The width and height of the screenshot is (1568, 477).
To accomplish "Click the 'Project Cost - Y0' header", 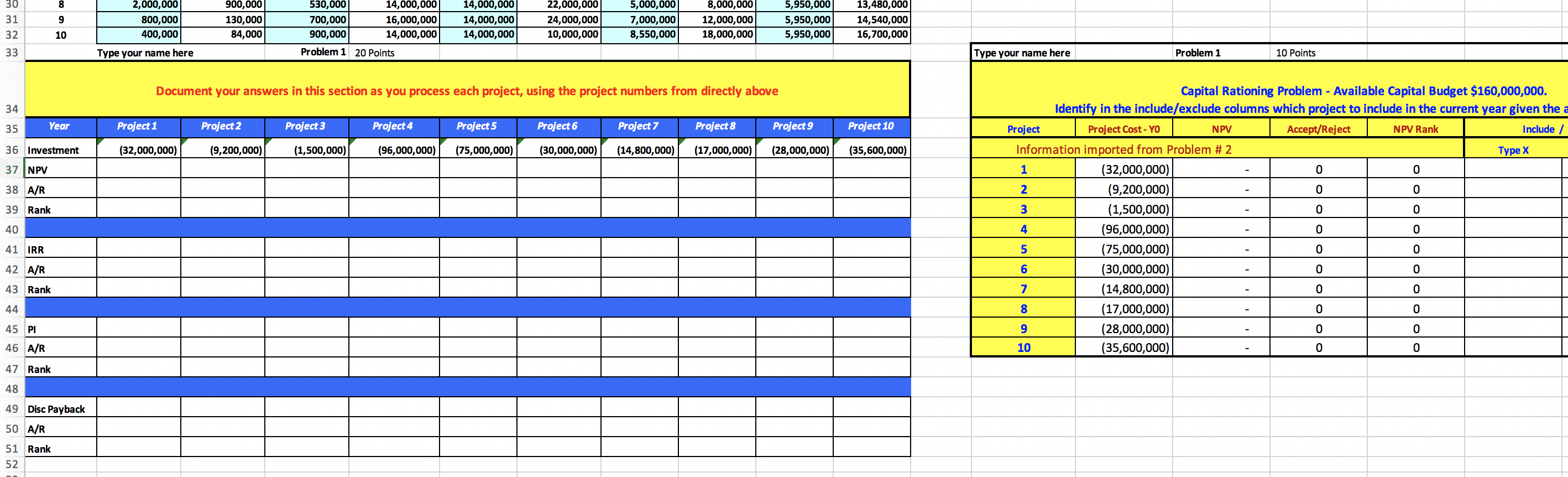I will 1123,128.
